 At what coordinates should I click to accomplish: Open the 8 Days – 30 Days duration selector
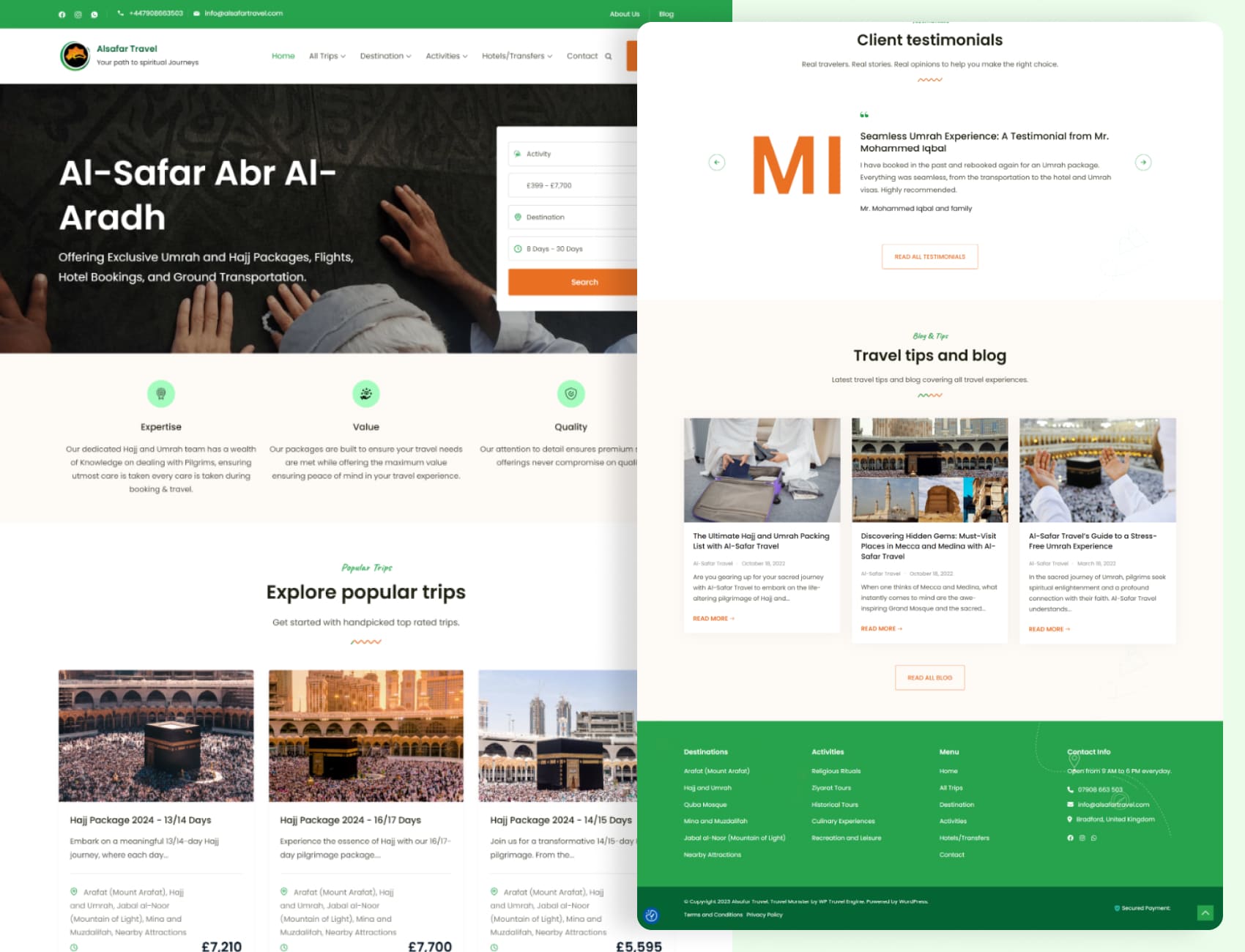(x=573, y=249)
